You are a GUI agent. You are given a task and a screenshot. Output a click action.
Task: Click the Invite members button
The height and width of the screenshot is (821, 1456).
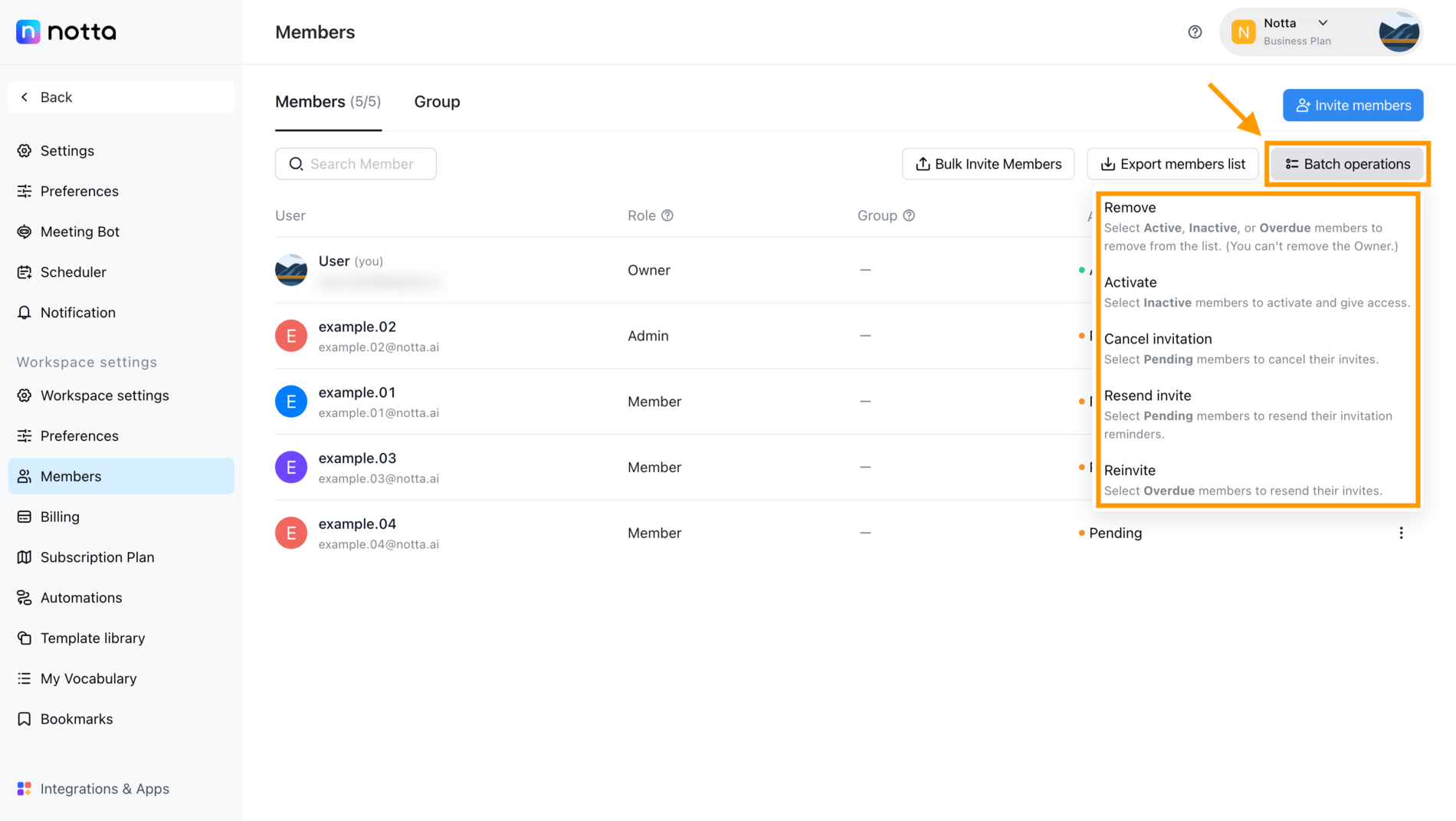1353,105
